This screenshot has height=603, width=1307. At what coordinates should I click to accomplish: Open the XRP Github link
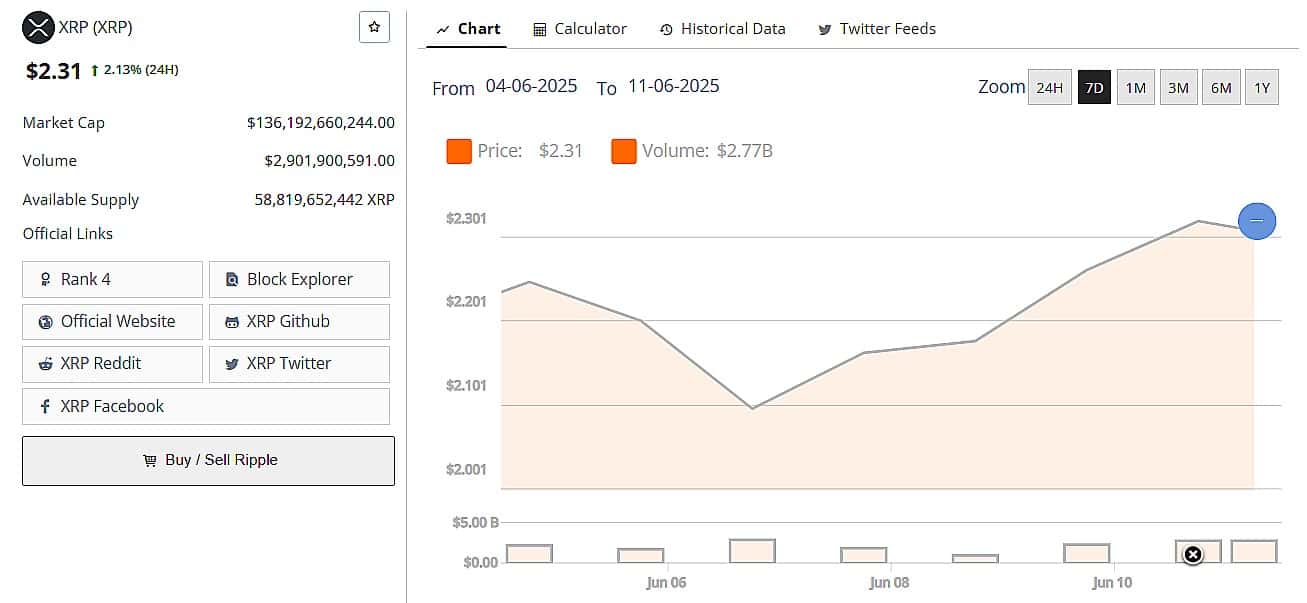point(299,322)
